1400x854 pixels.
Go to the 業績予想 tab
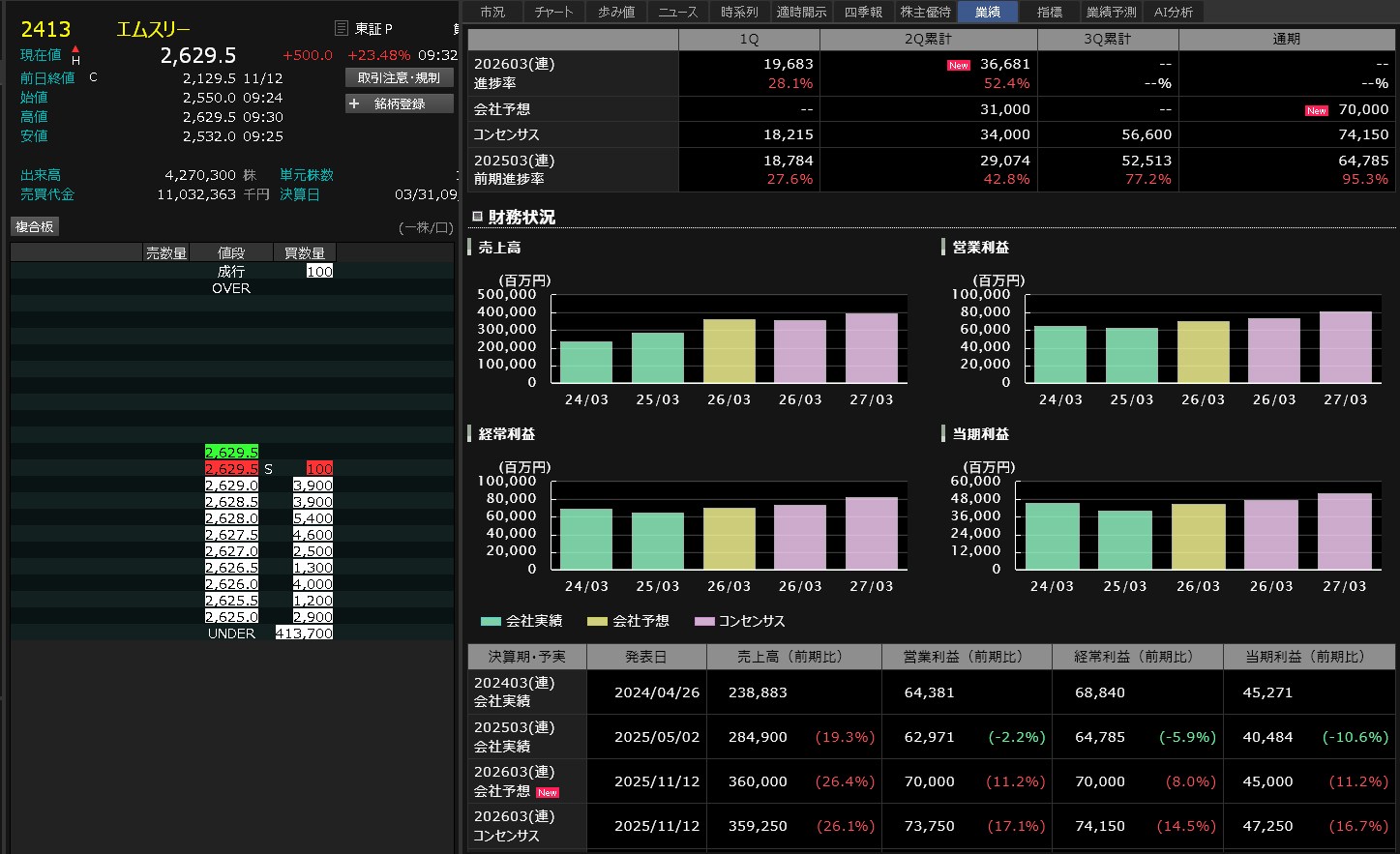click(1111, 12)
